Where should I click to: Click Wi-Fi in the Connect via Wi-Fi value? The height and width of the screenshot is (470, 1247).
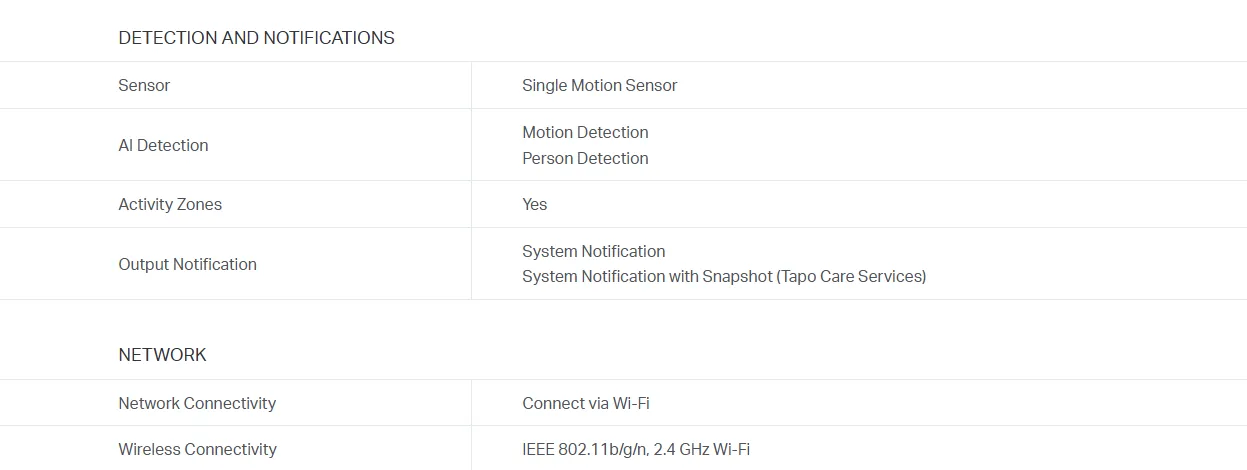coord(630,403)
